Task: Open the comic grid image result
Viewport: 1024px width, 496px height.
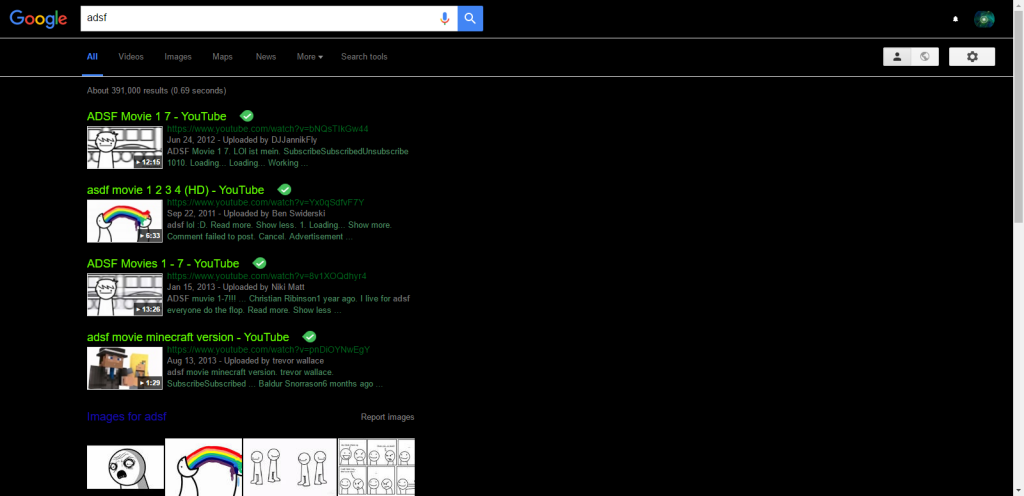Action: [x=376, y=467]
